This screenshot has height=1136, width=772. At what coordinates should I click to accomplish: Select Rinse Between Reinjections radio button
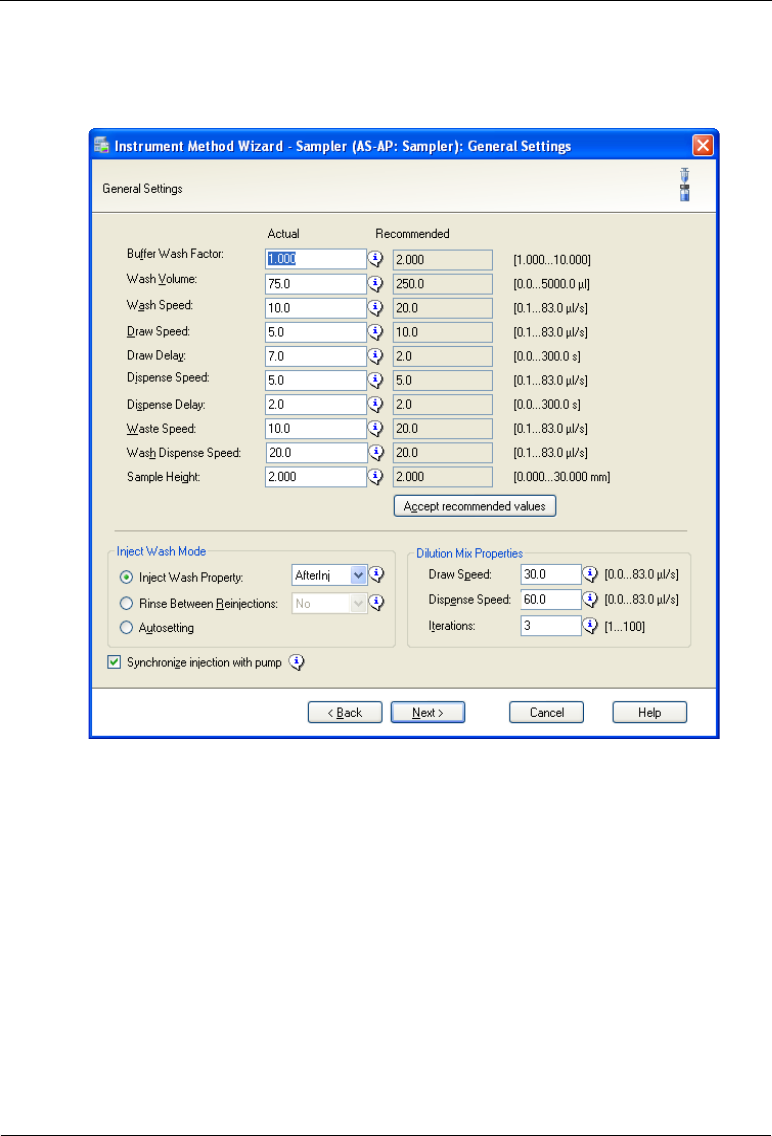point(127,603)
